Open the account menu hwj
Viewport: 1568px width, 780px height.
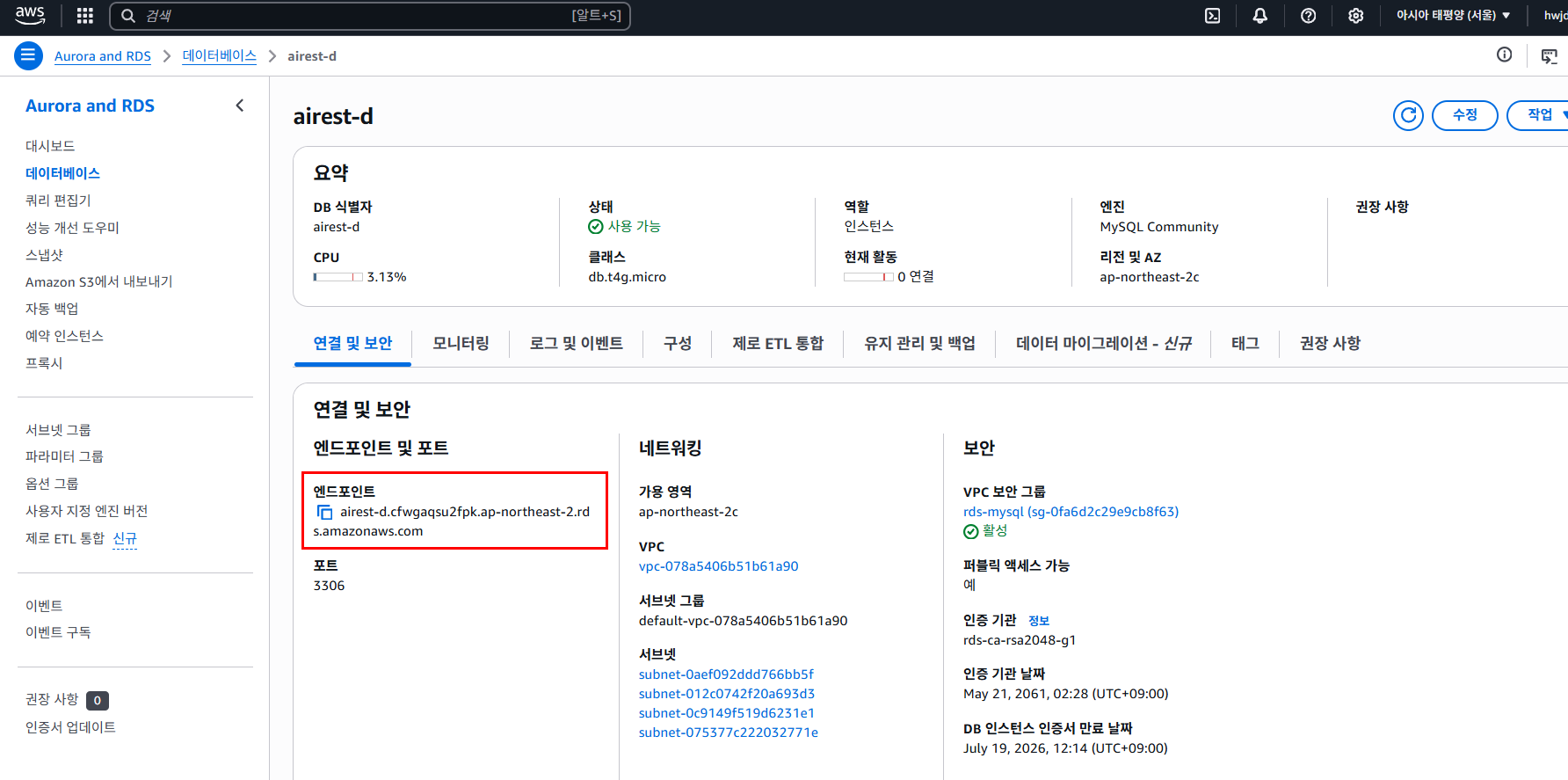(1555, 15)
